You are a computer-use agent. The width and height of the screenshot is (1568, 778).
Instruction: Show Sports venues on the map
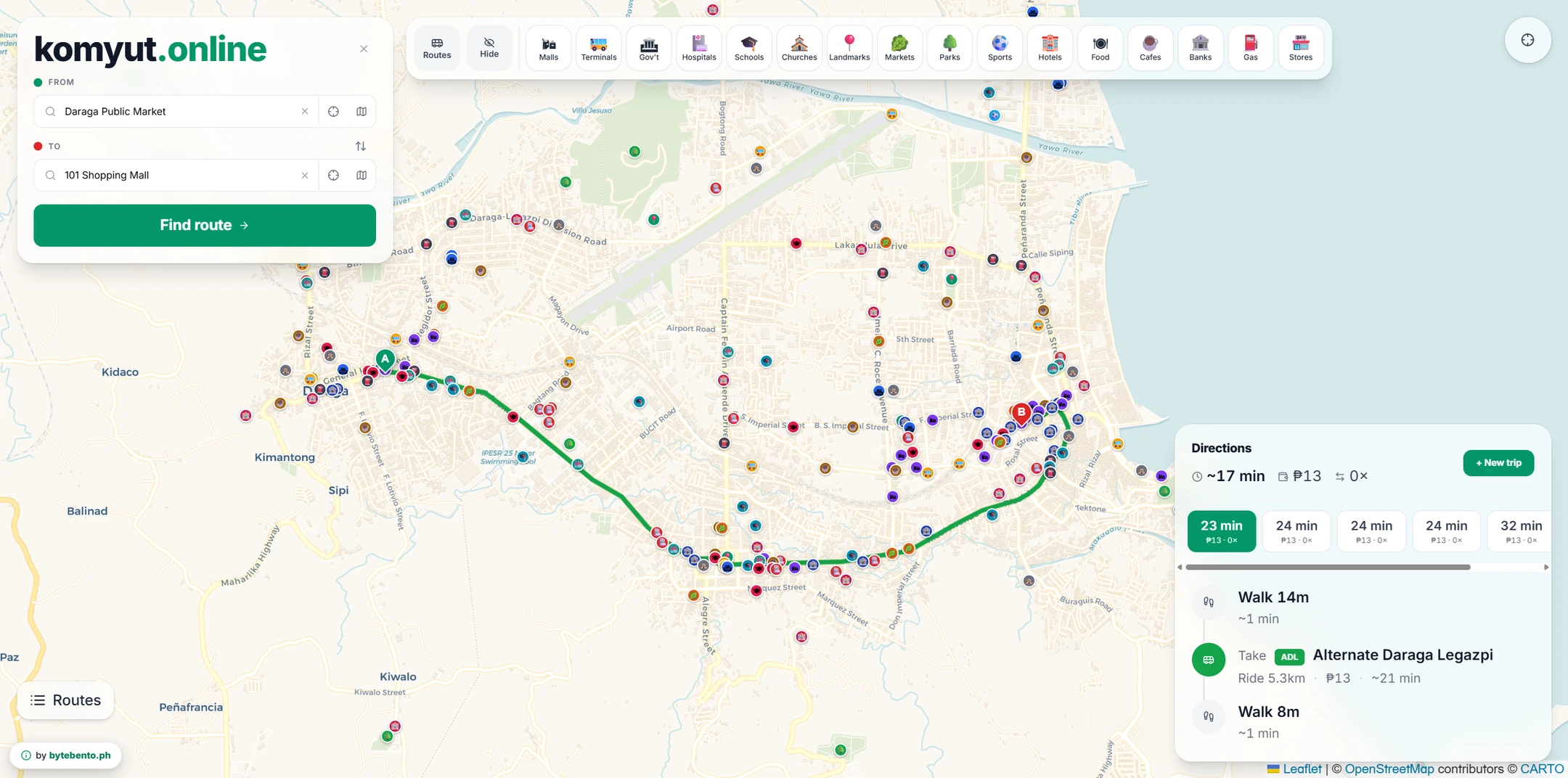pos(1000,48)
